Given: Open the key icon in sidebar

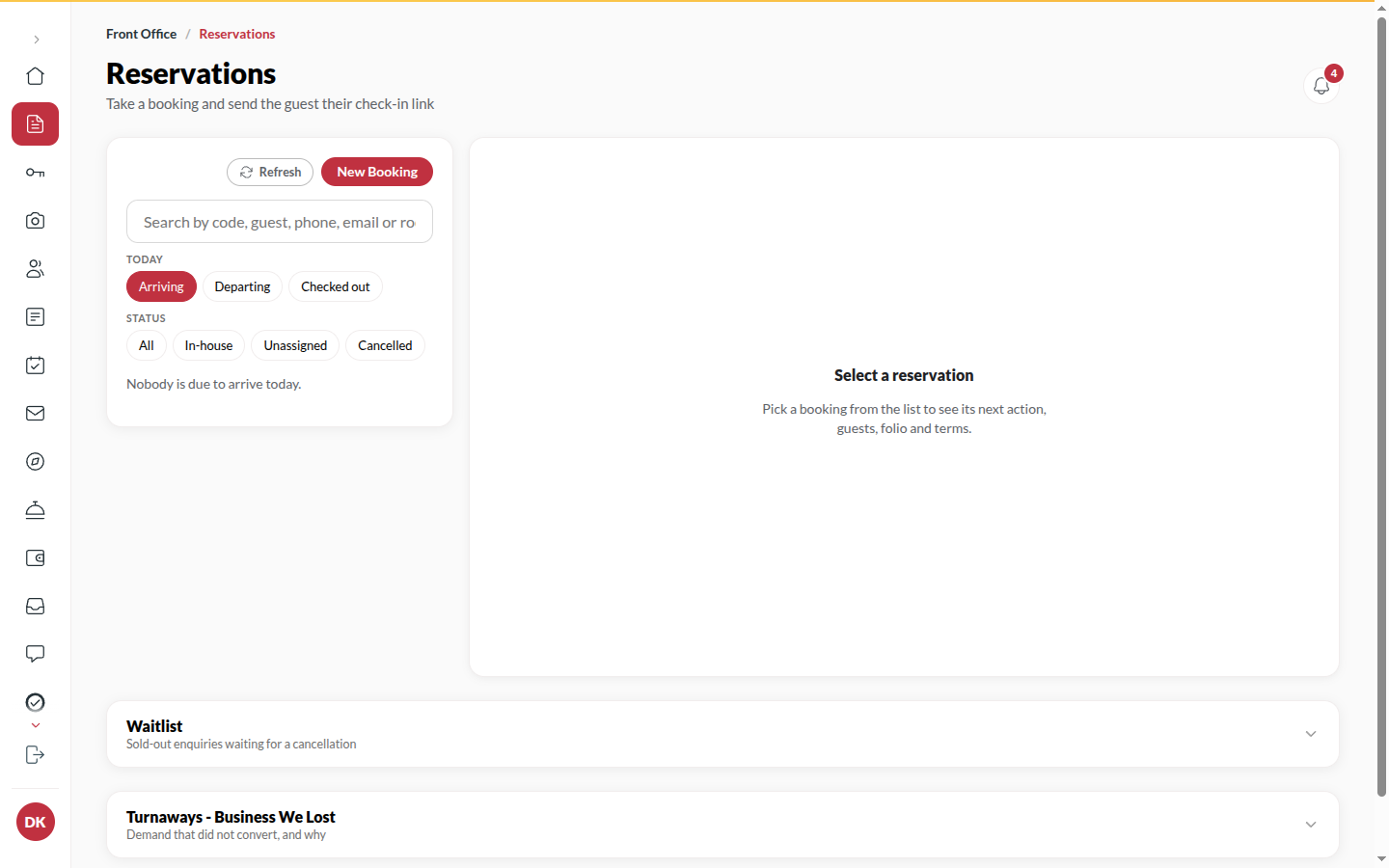Looking at the screenshot, I should 36,173.
